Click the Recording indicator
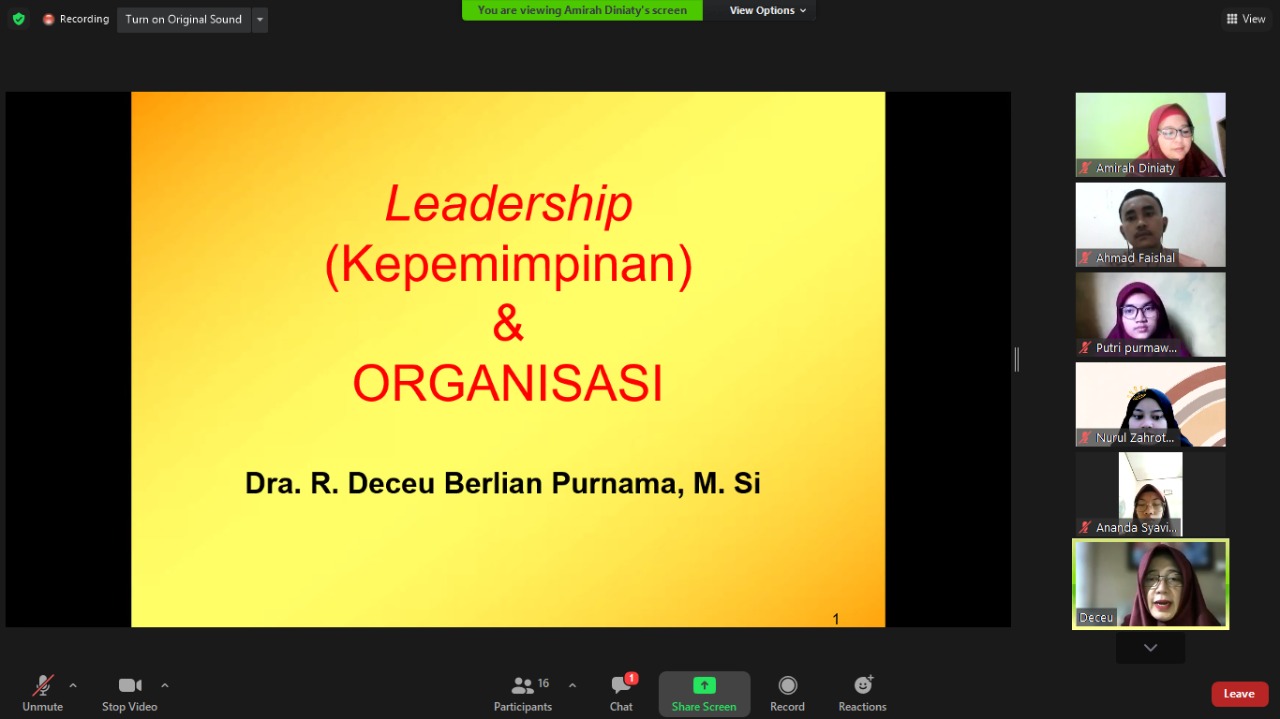Image resolution: width=1280 pixels, height=719 pixels. click(75, 18)
